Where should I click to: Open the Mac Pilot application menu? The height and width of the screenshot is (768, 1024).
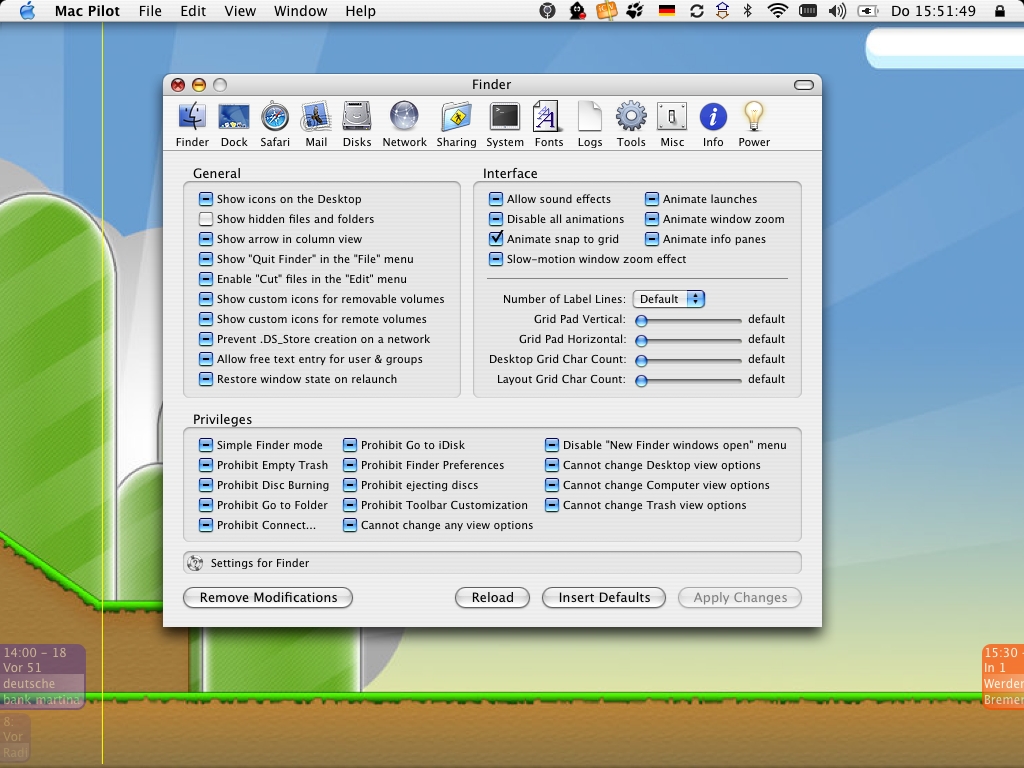[x=87, y=10]
